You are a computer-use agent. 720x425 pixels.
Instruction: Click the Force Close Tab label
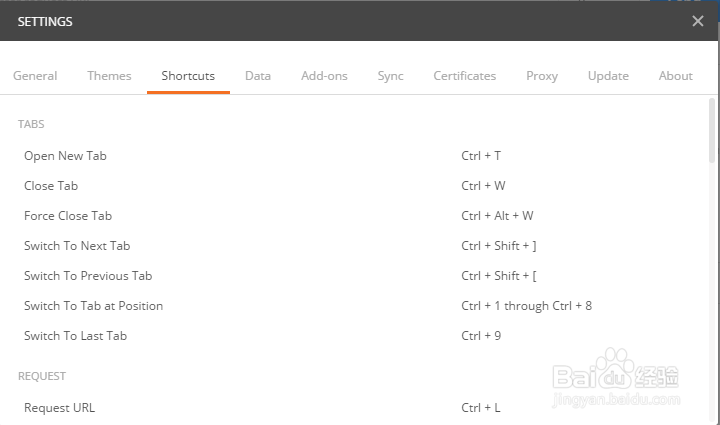click(x=68, y=216)
